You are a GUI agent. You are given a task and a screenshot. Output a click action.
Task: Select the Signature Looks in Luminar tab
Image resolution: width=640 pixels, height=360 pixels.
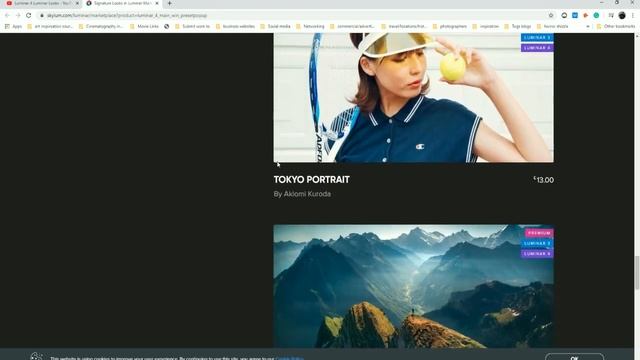pos(122,3)
